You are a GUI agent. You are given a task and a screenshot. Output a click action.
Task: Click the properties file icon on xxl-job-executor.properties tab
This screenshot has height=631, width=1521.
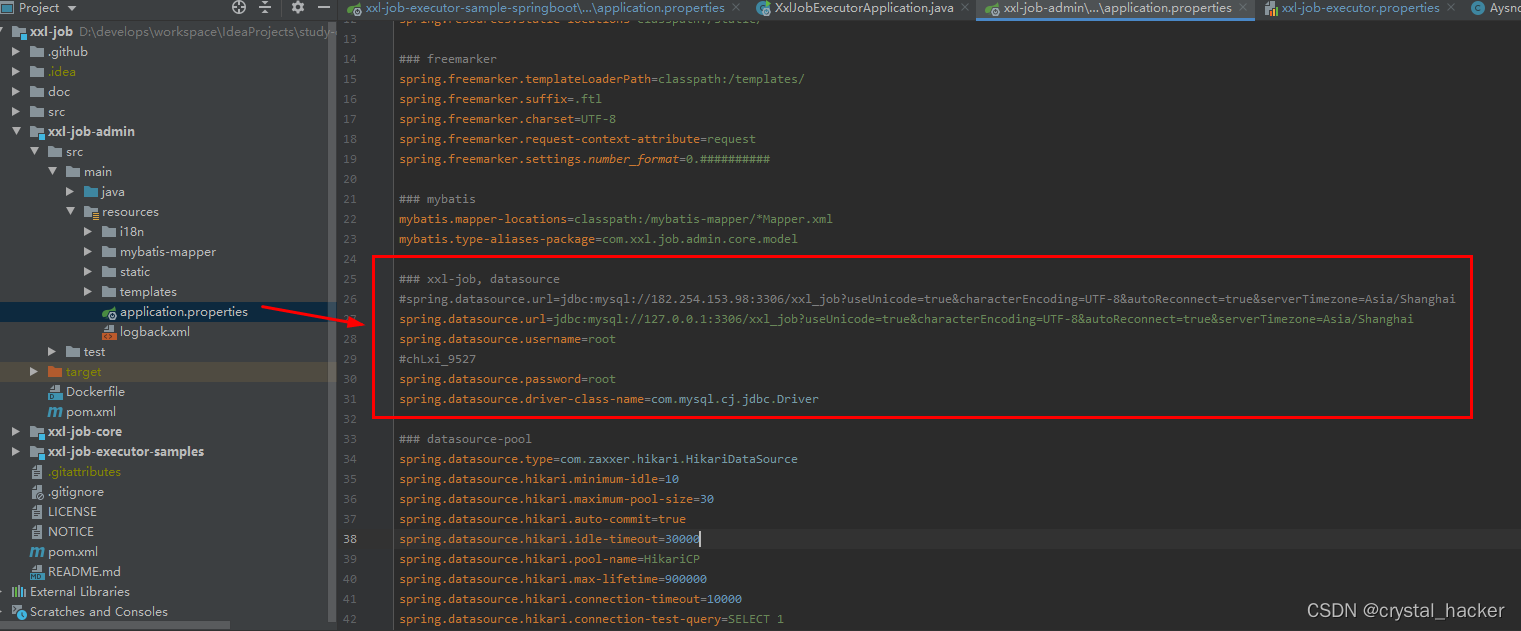tap(1271, 8)
